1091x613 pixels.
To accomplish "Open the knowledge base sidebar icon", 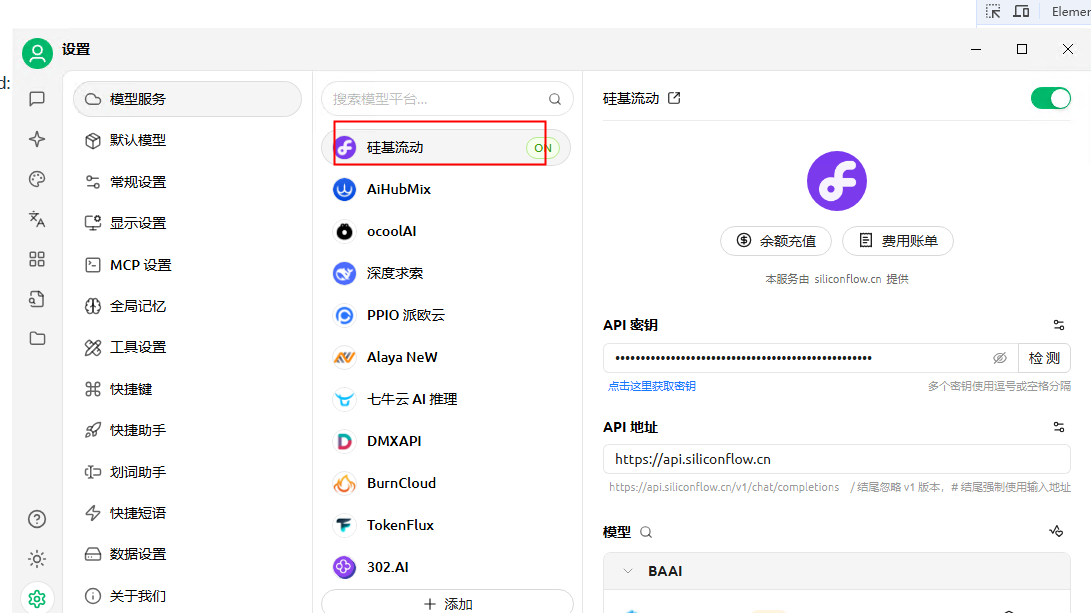I will coord(38,298).
